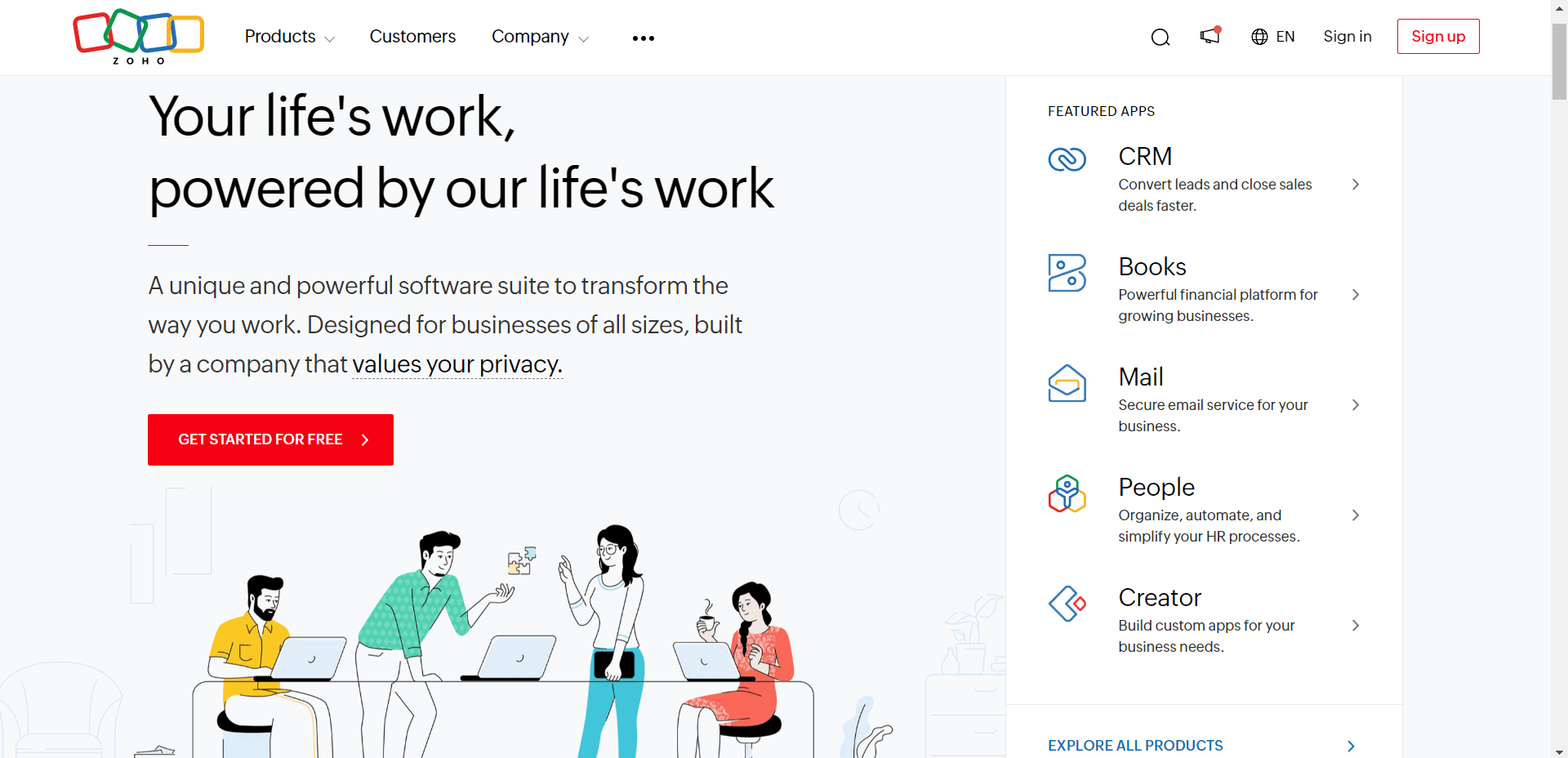Open the EN language selector
1568x758 pixels.
point(1272,37)
